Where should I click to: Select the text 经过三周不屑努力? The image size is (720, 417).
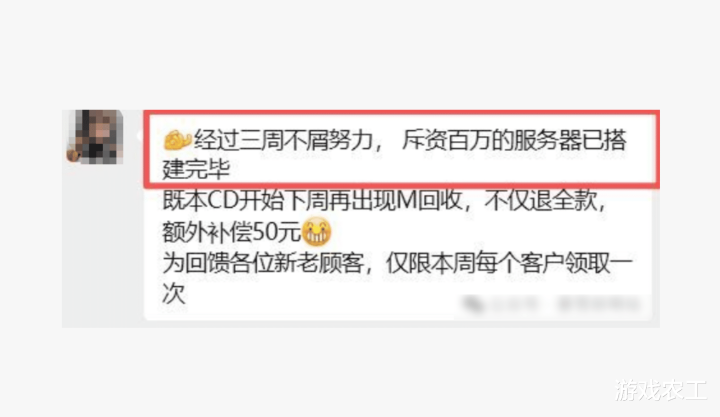283,140
